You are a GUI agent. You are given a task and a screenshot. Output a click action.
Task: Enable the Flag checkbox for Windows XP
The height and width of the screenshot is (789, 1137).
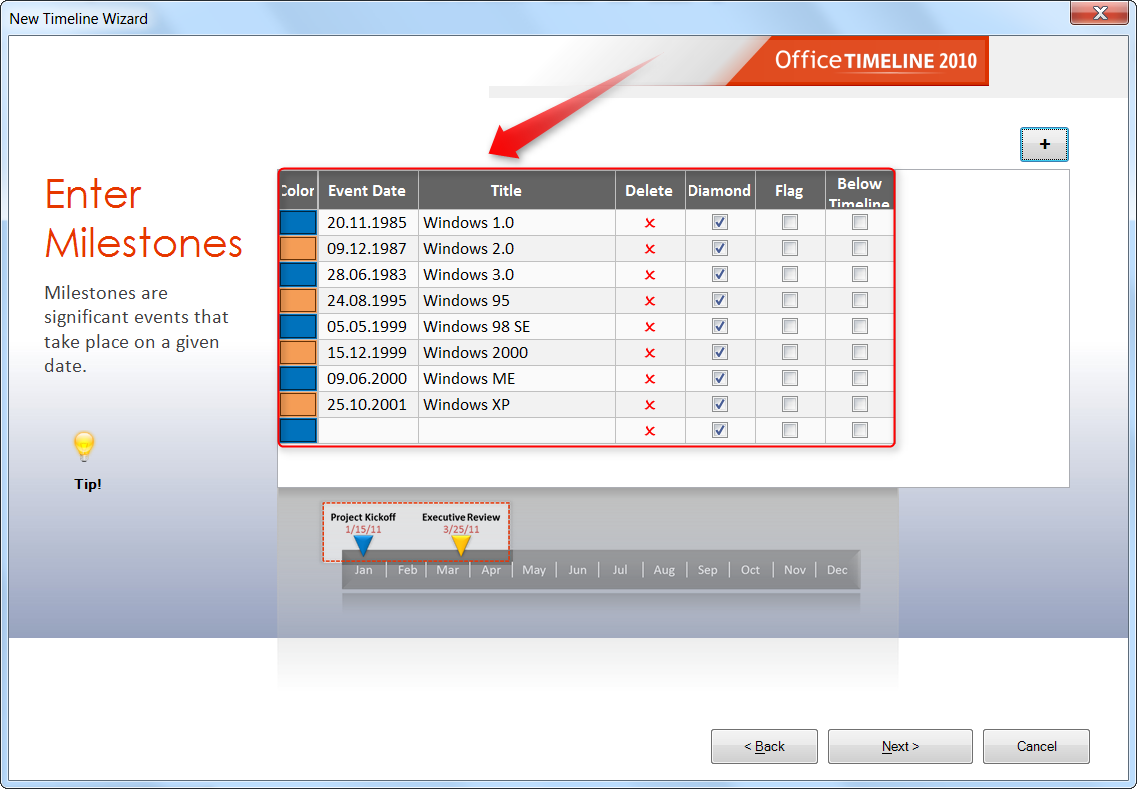point(789,404)
